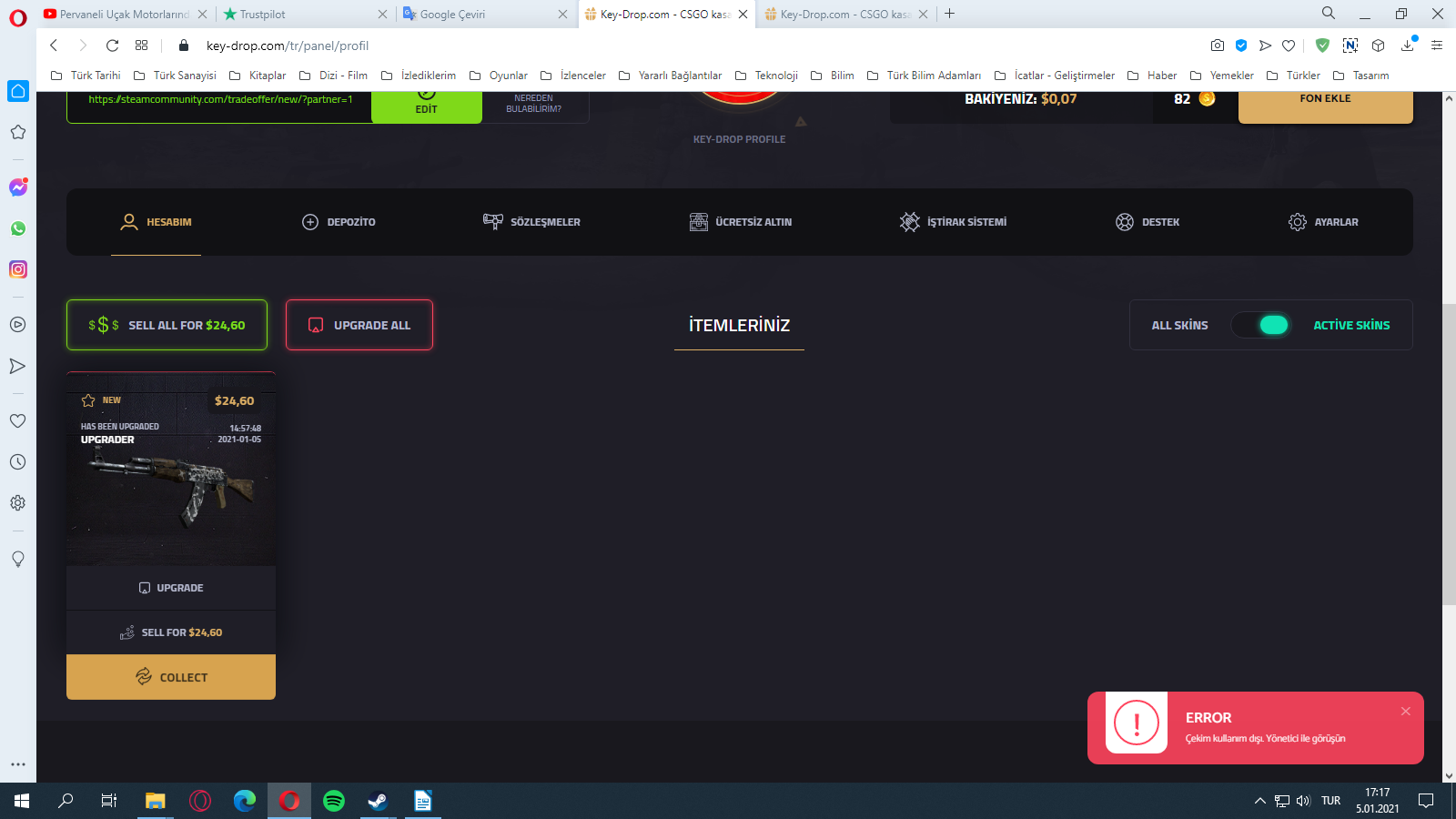Click Sell For $24,60 on item
The height and width of the screenshot is (819, 1456).
[x=171, y=632]
